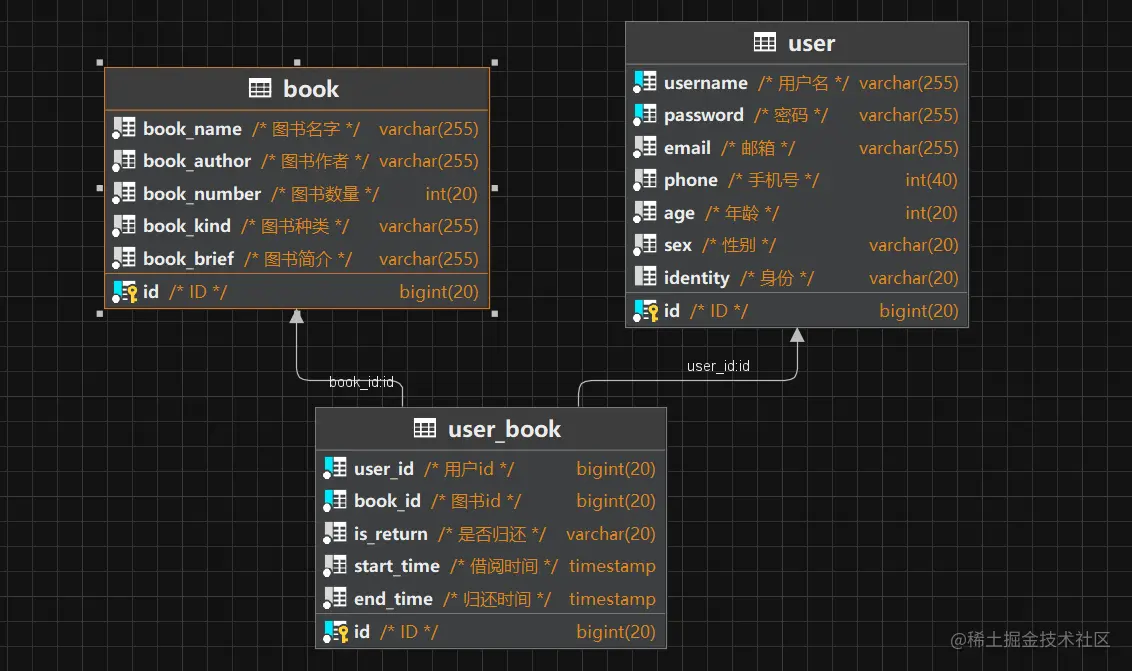
Task: Click the table icon in the user header
Action: 765,42
